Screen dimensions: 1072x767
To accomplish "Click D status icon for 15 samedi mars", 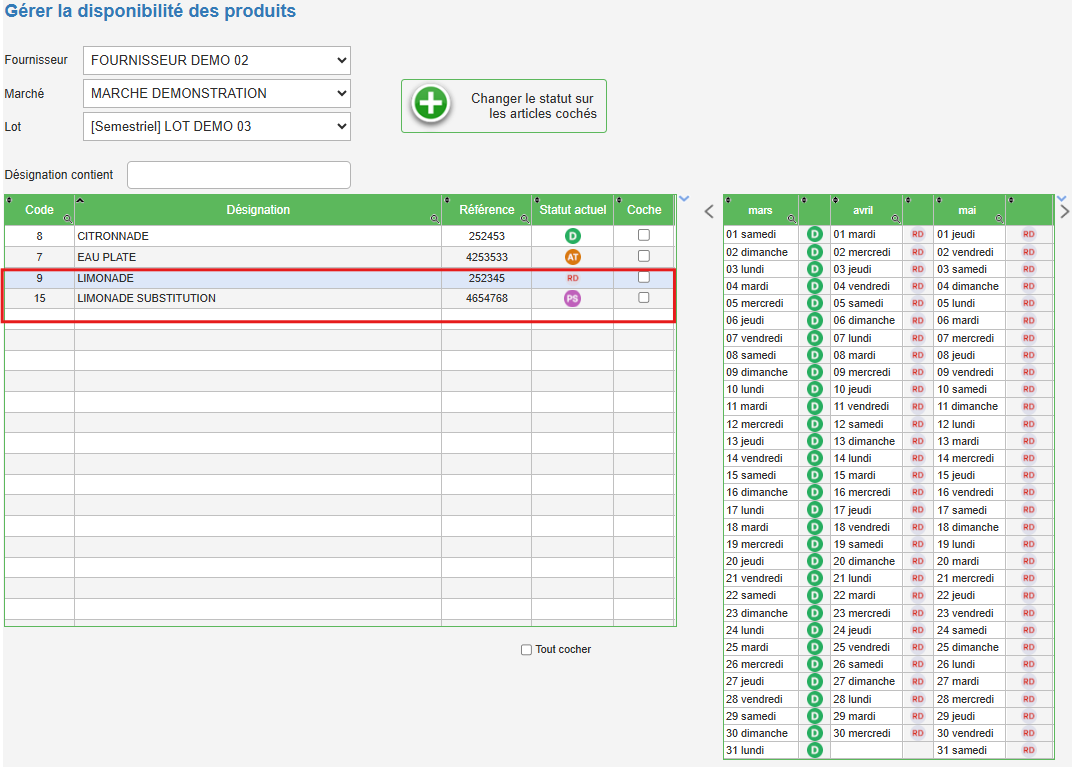I will (x=814, y=475).
